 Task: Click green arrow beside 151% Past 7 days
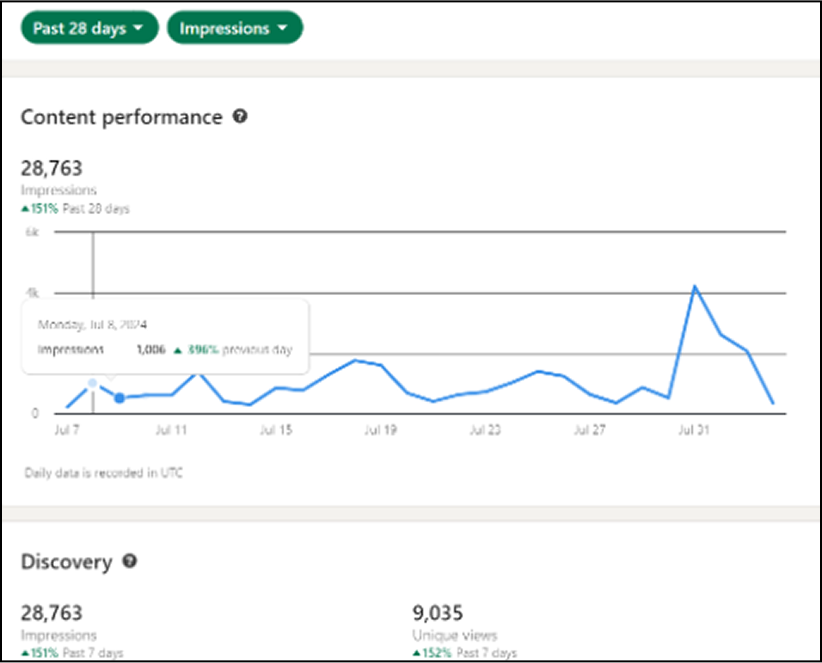pyautogui.click(x=25, y=652)
